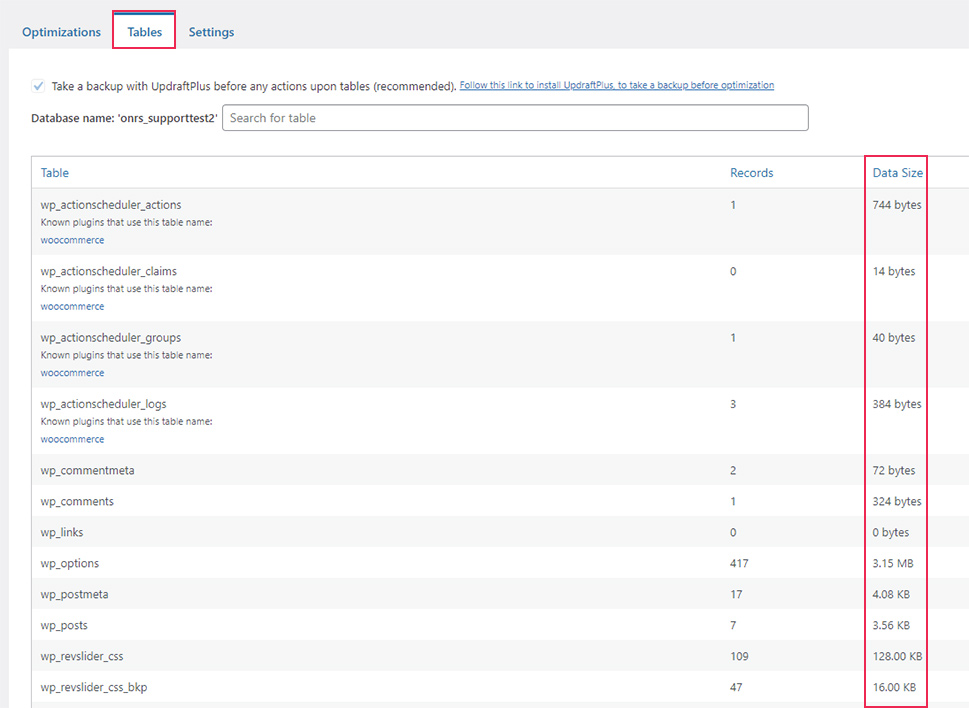The image size is (969, 708).
Task: Open woocommerce link under wp_actionscheduler_claims
Action: [x=72, y=306]
